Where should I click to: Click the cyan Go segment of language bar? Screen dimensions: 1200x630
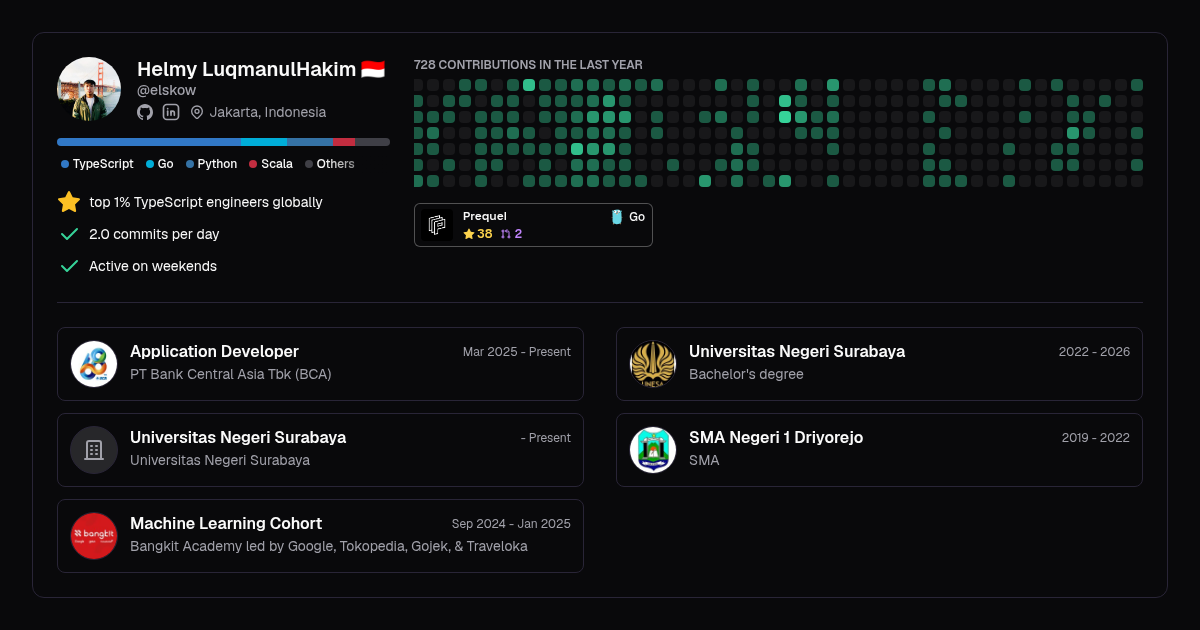[x=264, y=142]
